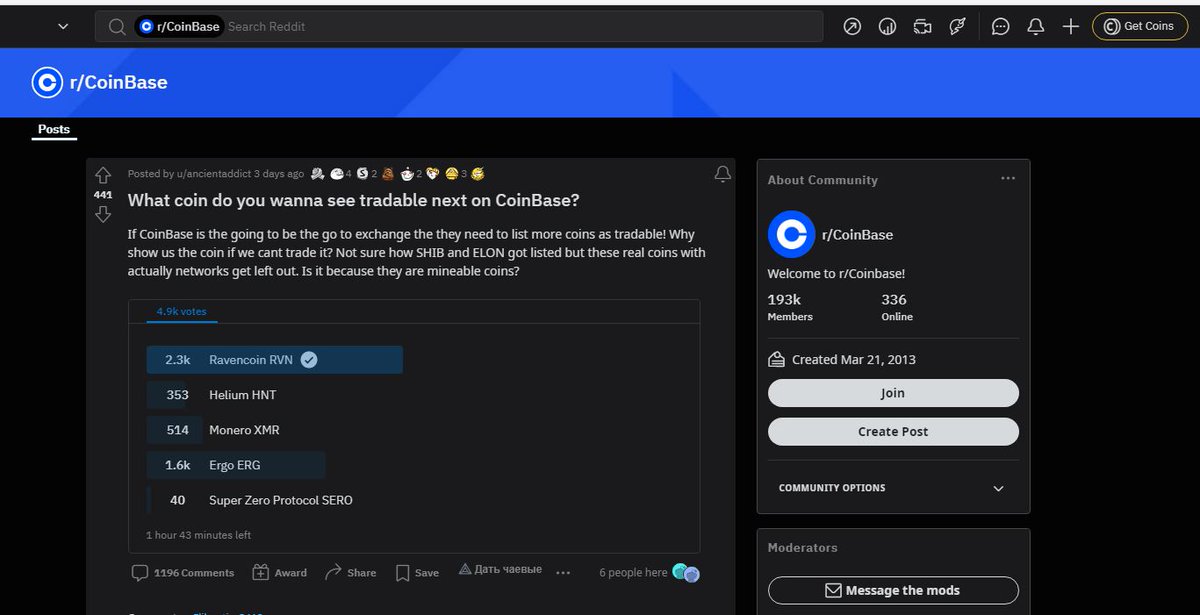Click the first award icon after 3 days ago

317,174
